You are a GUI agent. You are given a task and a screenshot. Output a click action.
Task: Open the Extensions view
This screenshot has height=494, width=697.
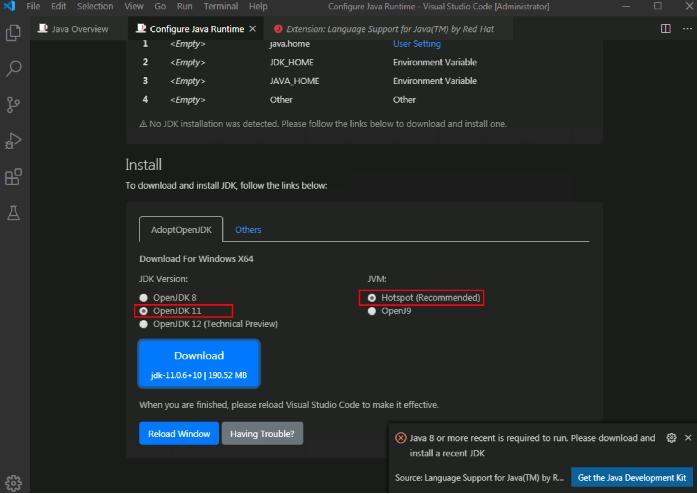pos(13,177)
